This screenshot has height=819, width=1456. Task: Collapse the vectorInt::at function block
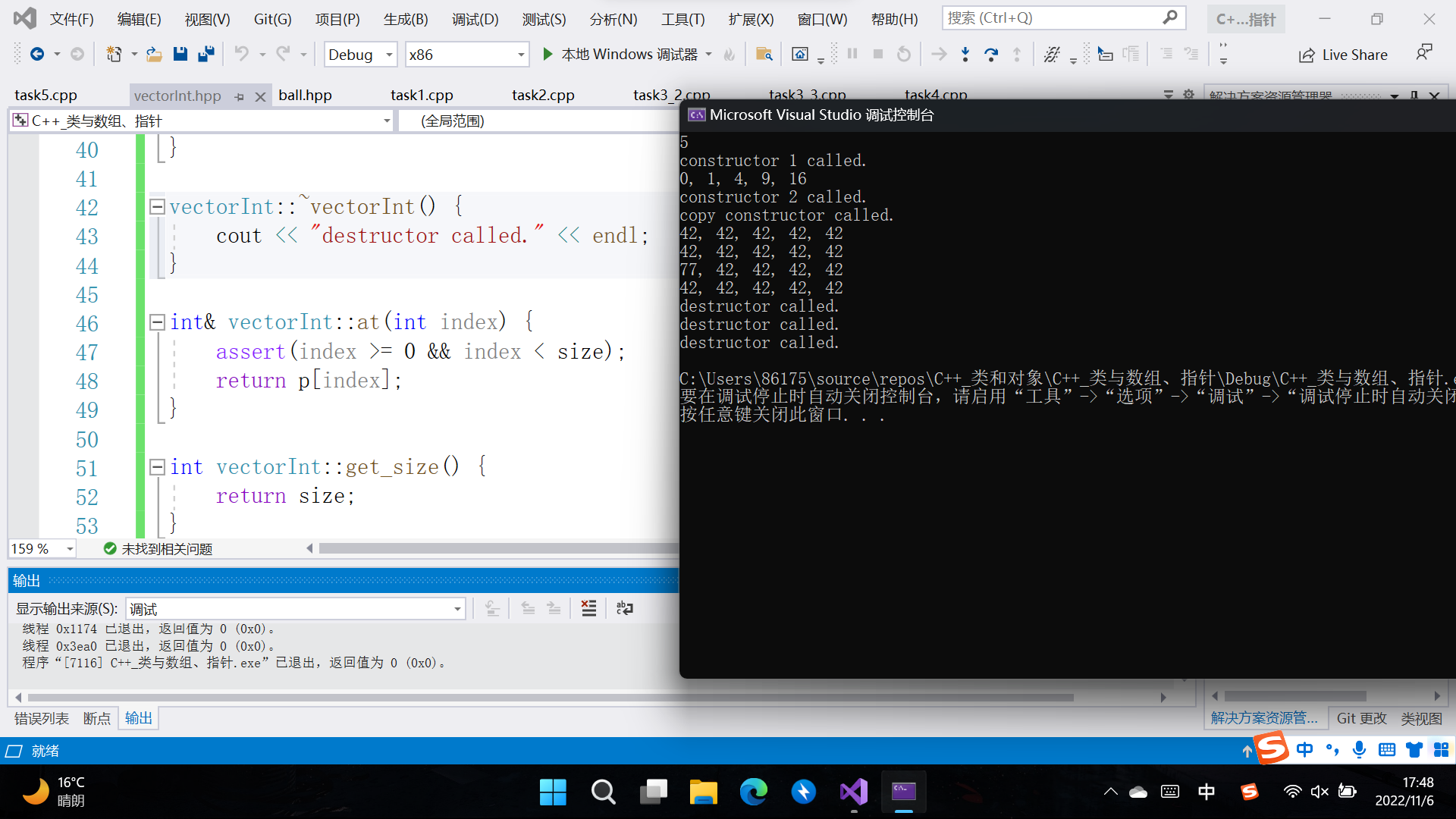pyautogui.click(x=157, y=322)
